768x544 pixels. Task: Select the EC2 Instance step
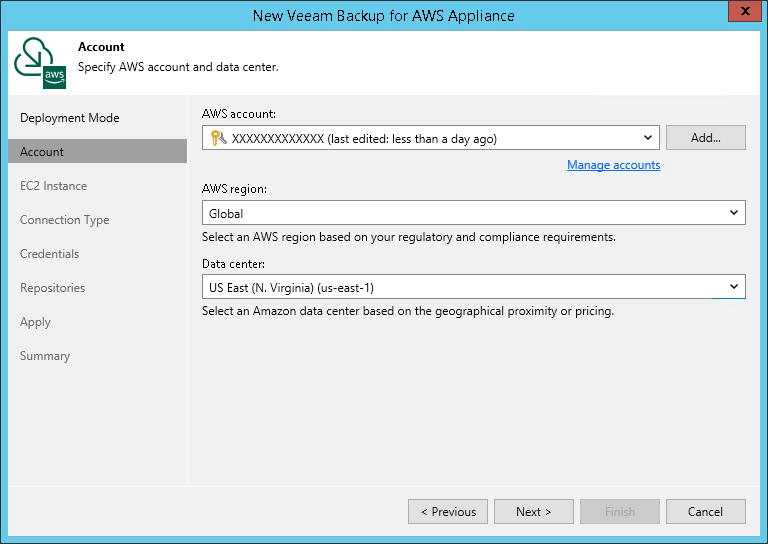point(53,186)
